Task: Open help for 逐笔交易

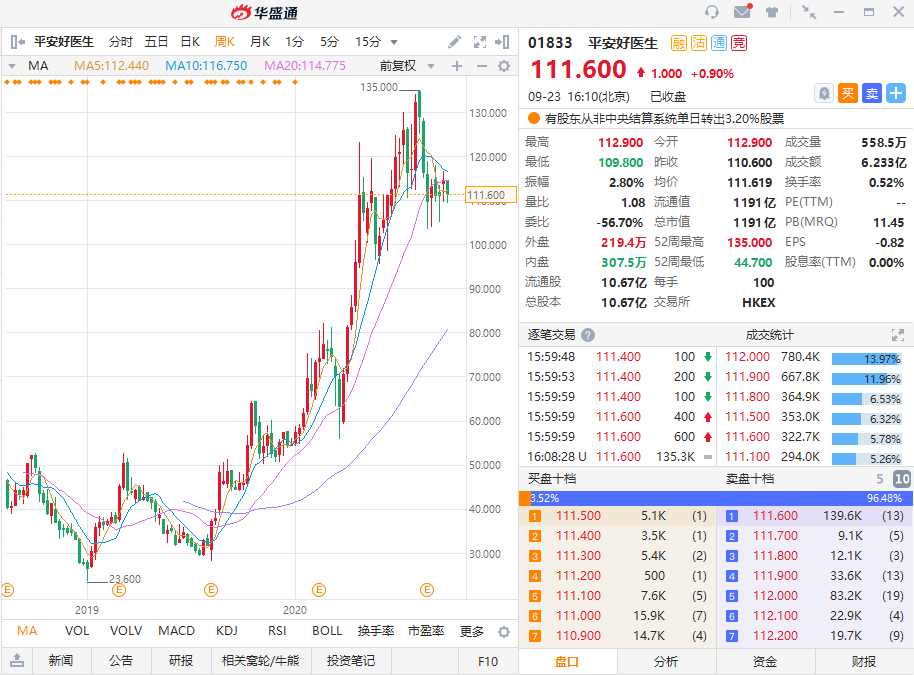Action: 588,335
